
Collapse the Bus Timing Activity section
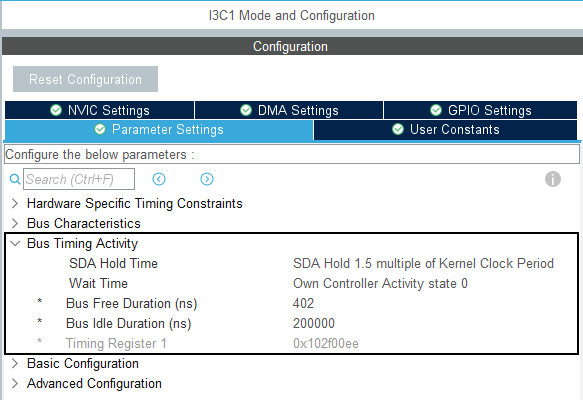15,243
